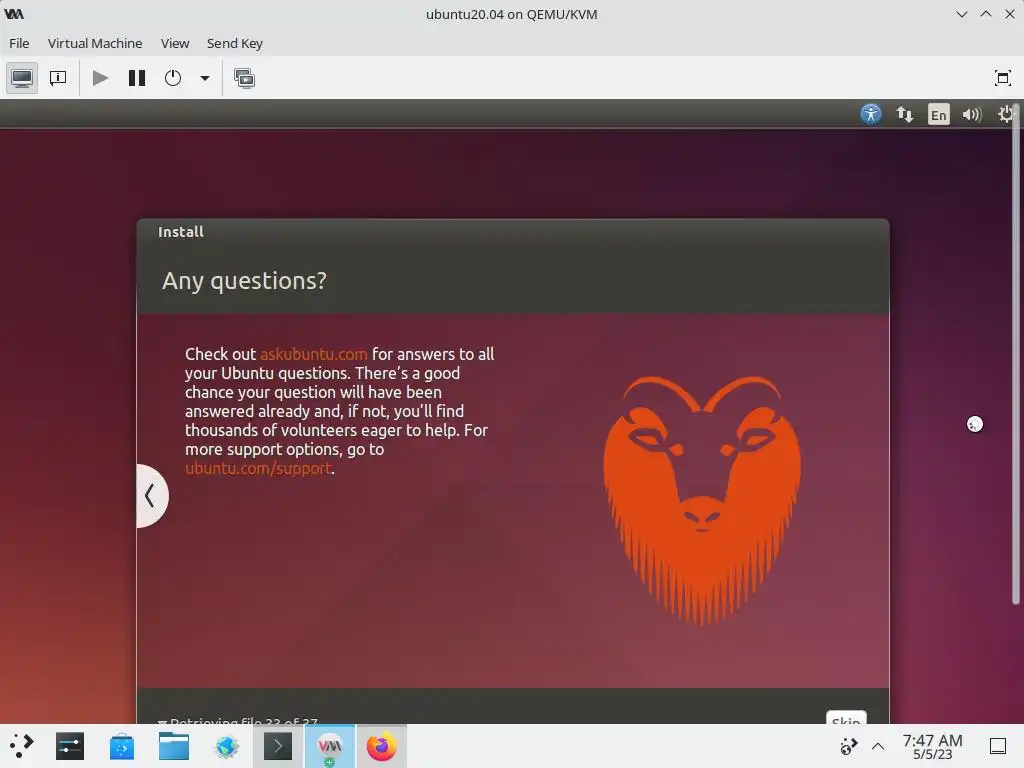Launch the globe web browser icon
Screen dimensions: 1024x768
point(227,746)
